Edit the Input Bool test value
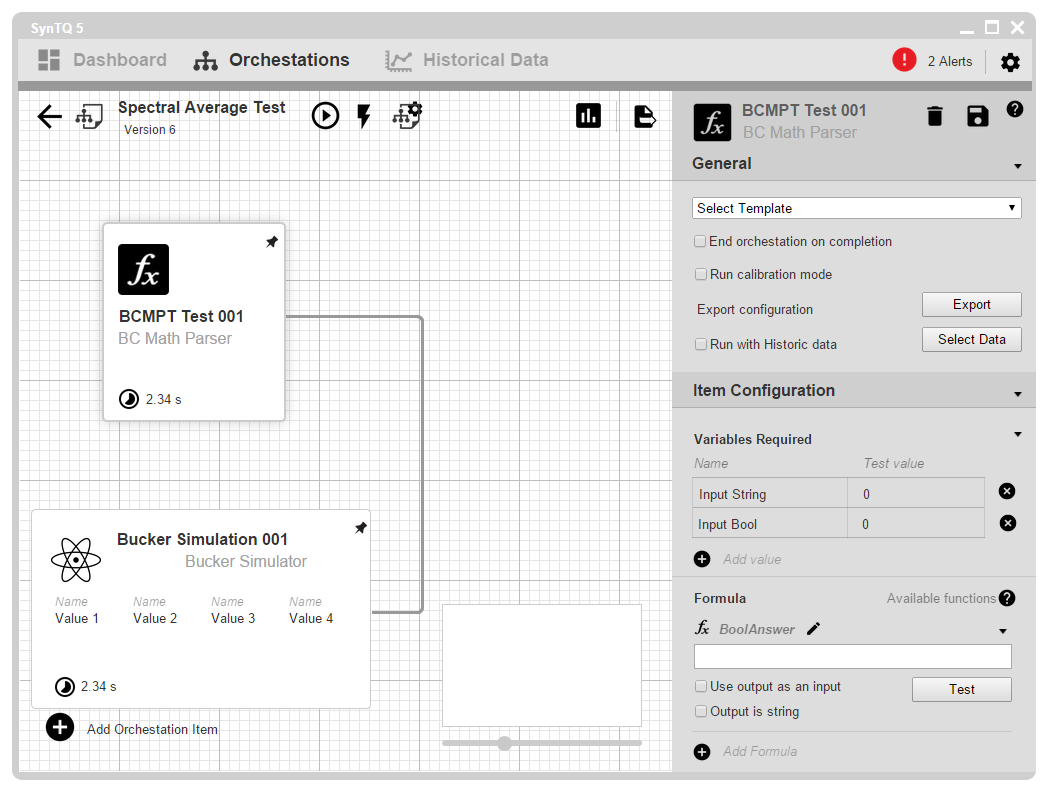Image resolution: width=1051 pixels, height=789 pixels. (916, 524)
